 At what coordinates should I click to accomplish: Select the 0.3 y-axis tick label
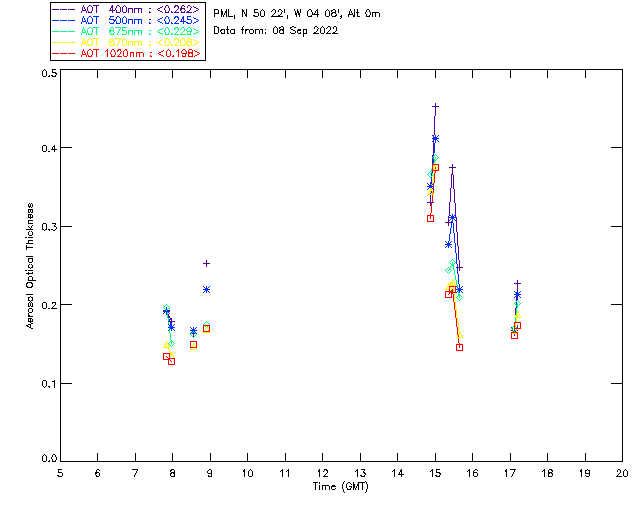point(49,227)
